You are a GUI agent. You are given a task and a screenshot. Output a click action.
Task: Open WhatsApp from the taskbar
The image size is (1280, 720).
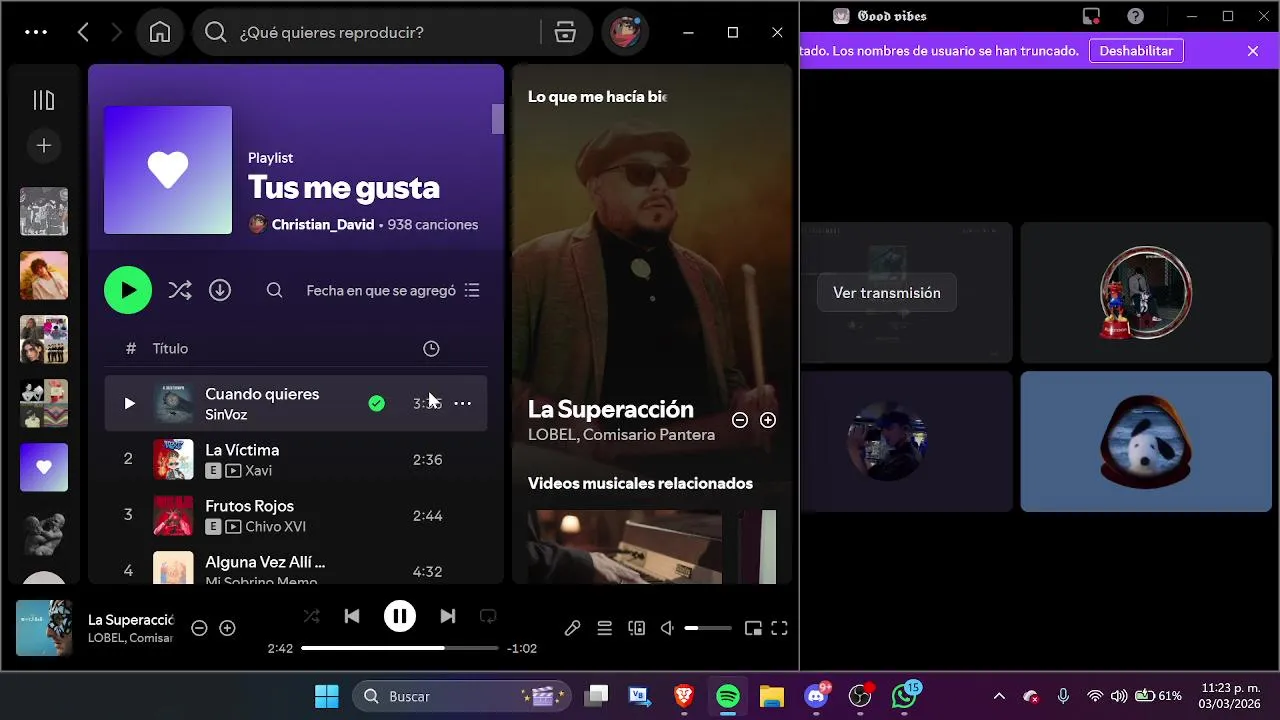pos(905,696)
